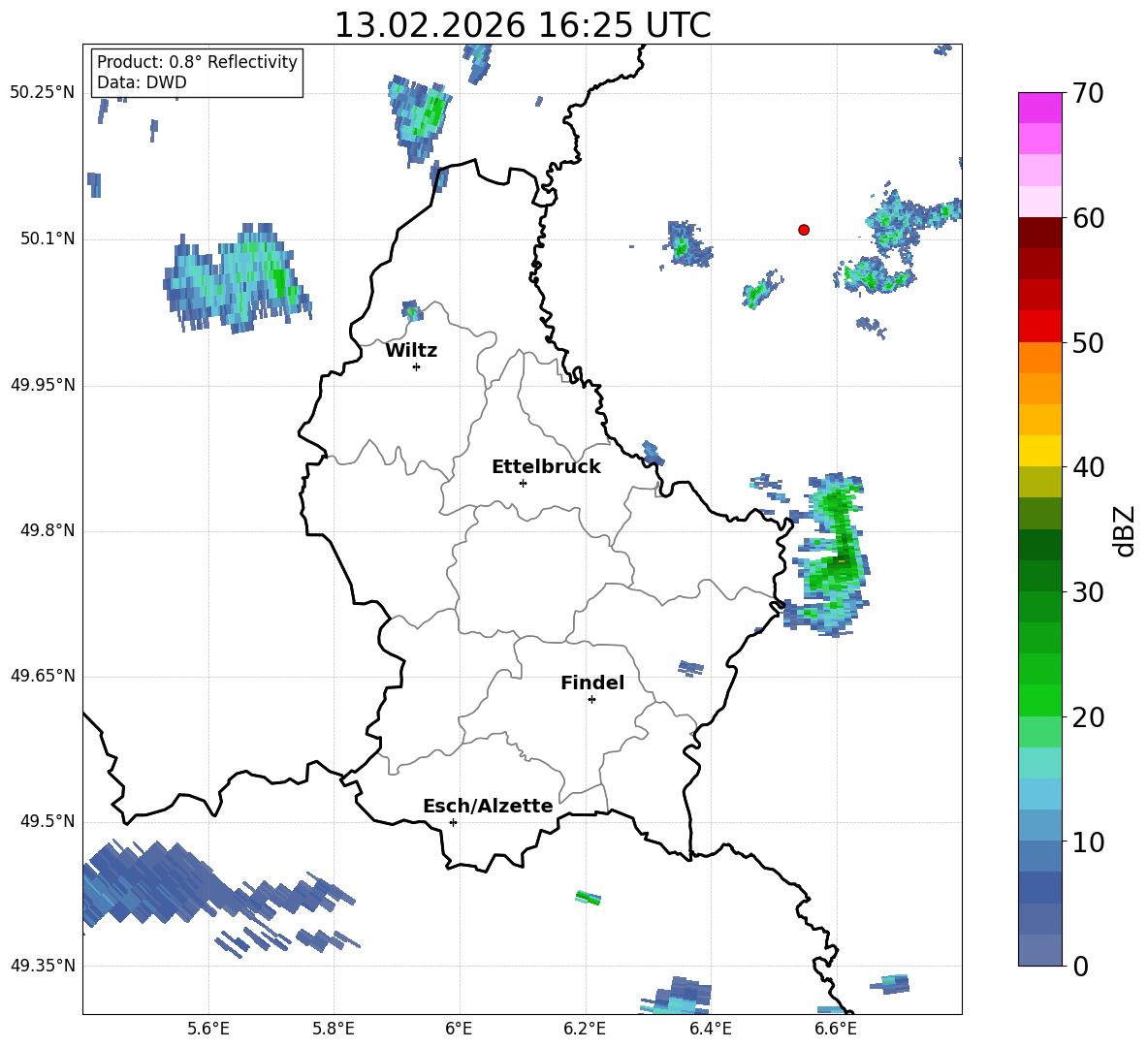
Task: Click the red dot marker on the map
Action: [x=804, y=230]
